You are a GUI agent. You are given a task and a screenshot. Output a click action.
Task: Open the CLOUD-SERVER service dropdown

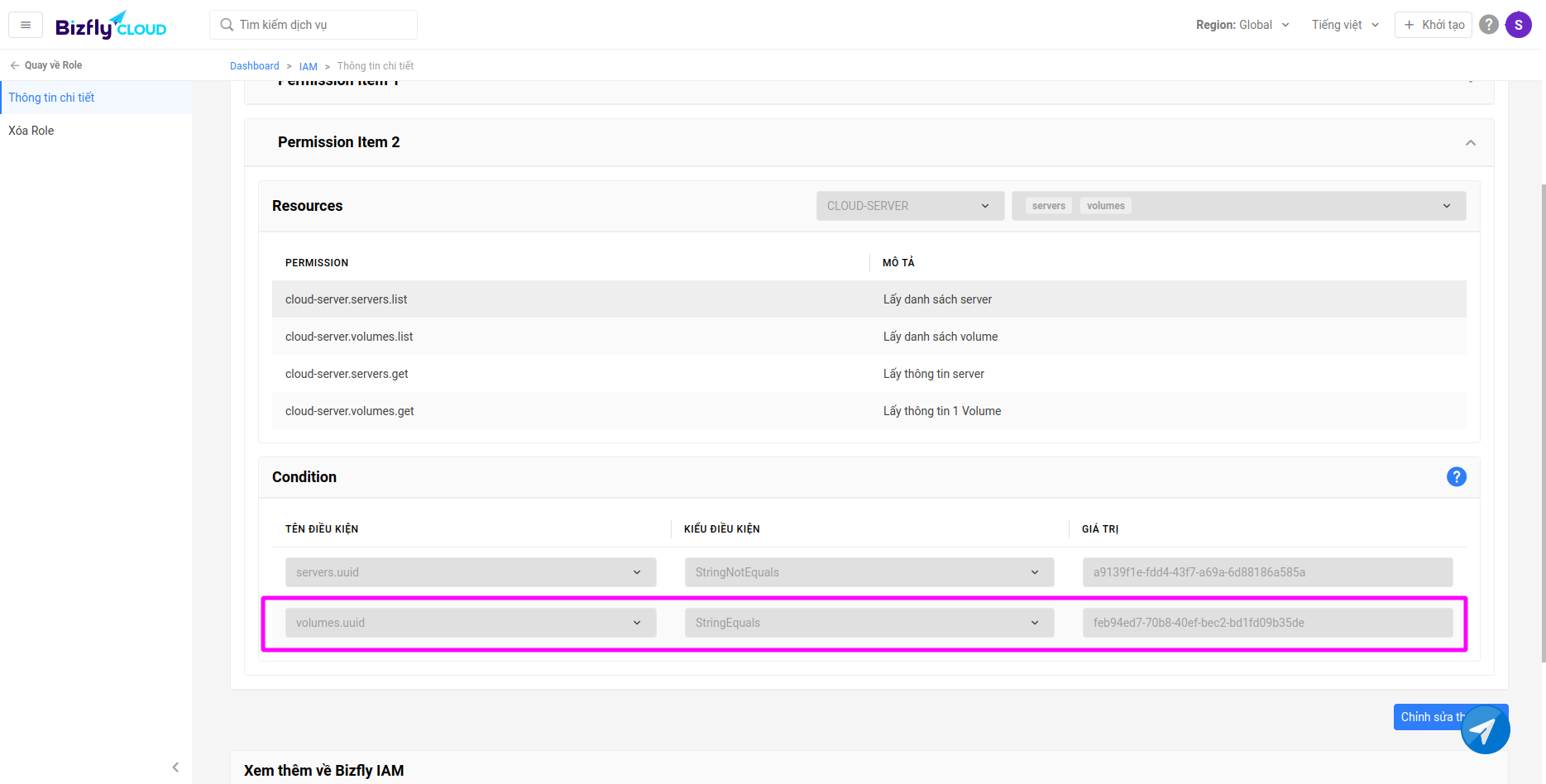tap(909, 206)
